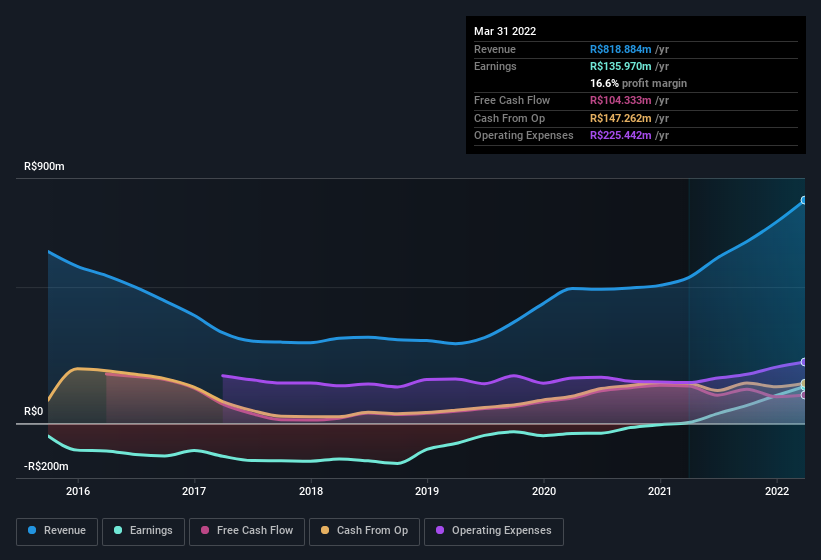The width and height of the screenshot is (821, 560).
Task: Select the 2021 x-axis year label
Action: pyautogui.click(x=660, y=491)
